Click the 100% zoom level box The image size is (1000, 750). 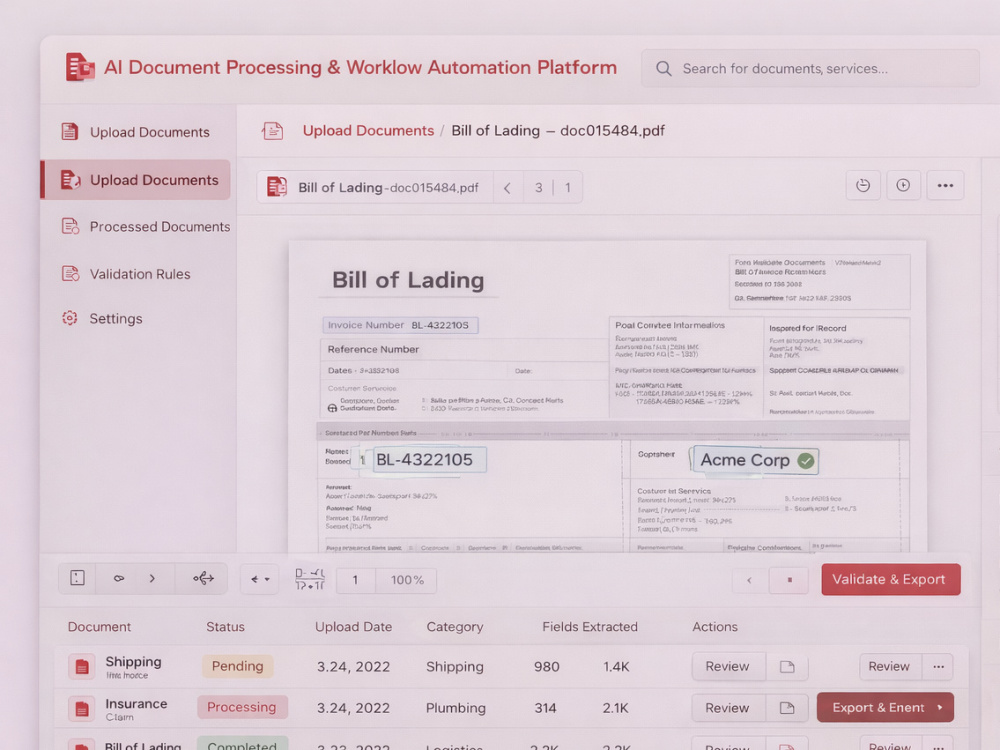click(x=407, y=580)
